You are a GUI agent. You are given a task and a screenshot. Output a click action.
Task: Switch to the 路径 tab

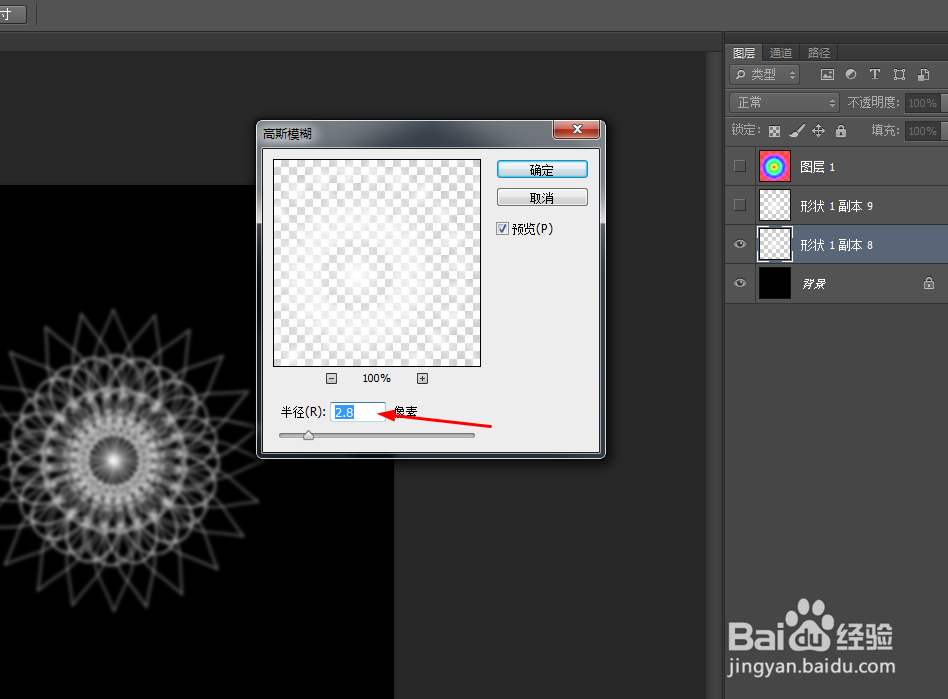[x=819, y=53]
